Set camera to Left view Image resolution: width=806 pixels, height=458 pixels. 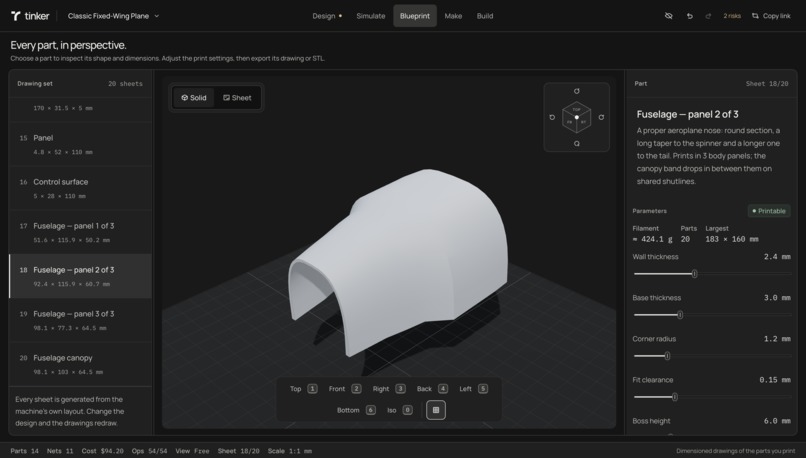(x=473, y=389)
